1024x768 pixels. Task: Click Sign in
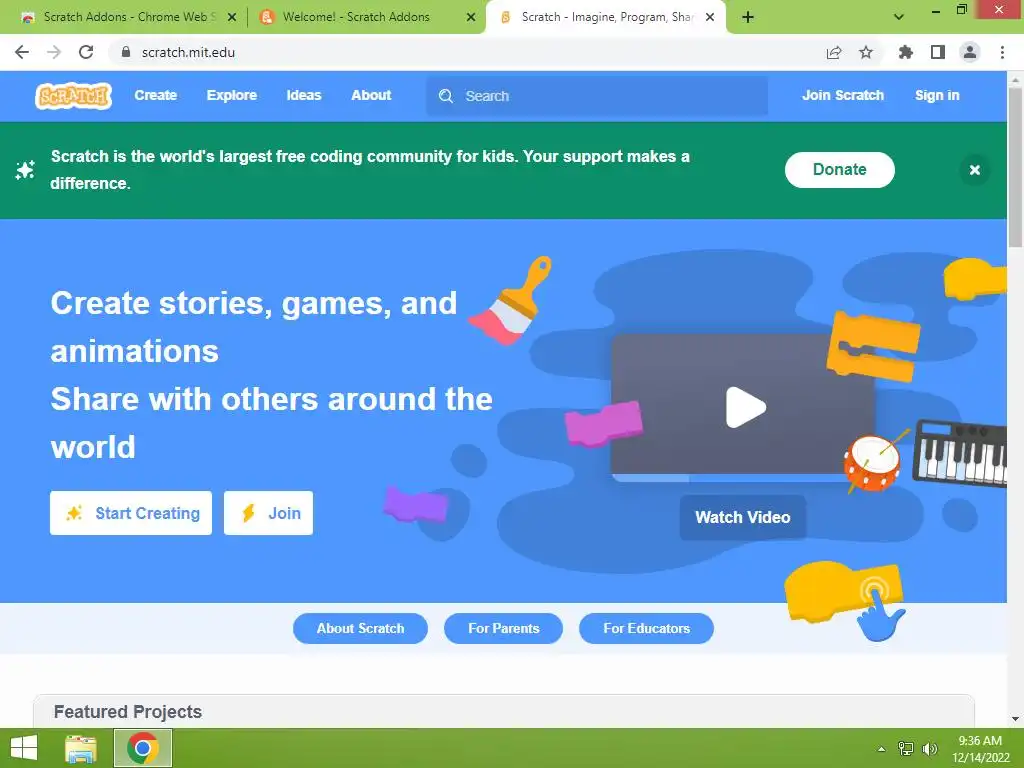coord(937,95)
